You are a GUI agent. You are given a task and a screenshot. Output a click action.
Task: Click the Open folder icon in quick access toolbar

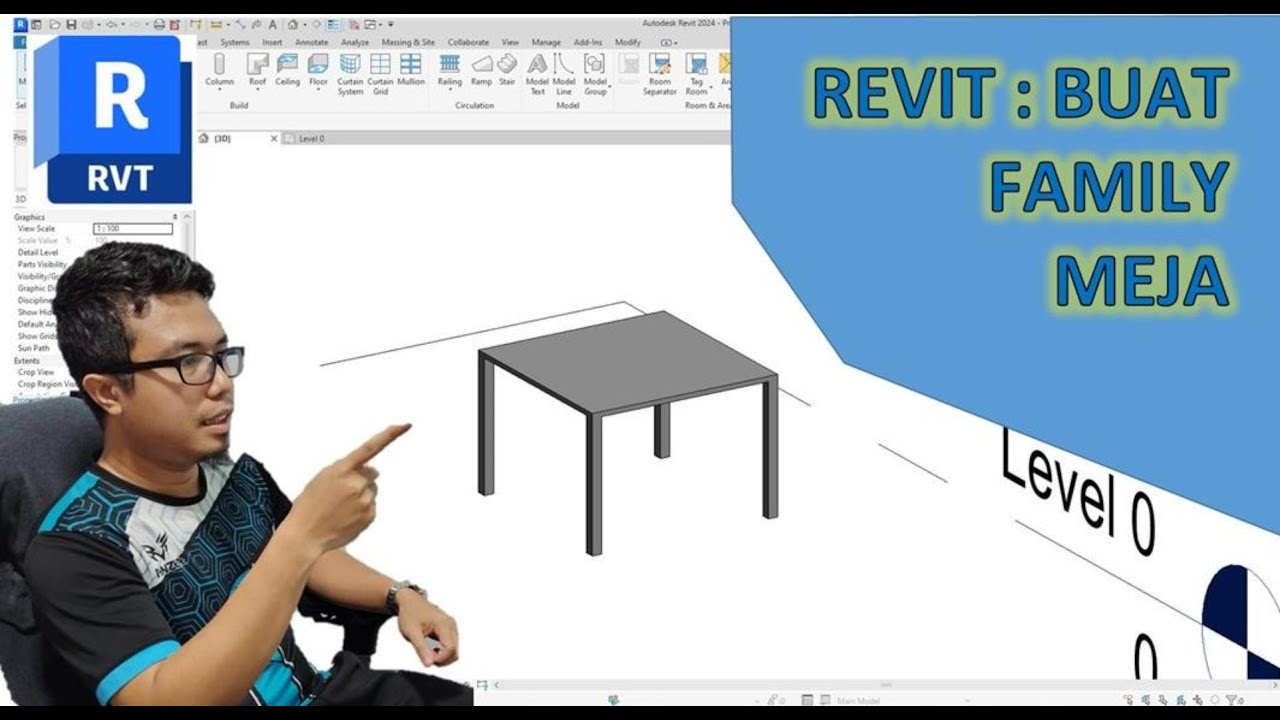click(x=55, y=25)
